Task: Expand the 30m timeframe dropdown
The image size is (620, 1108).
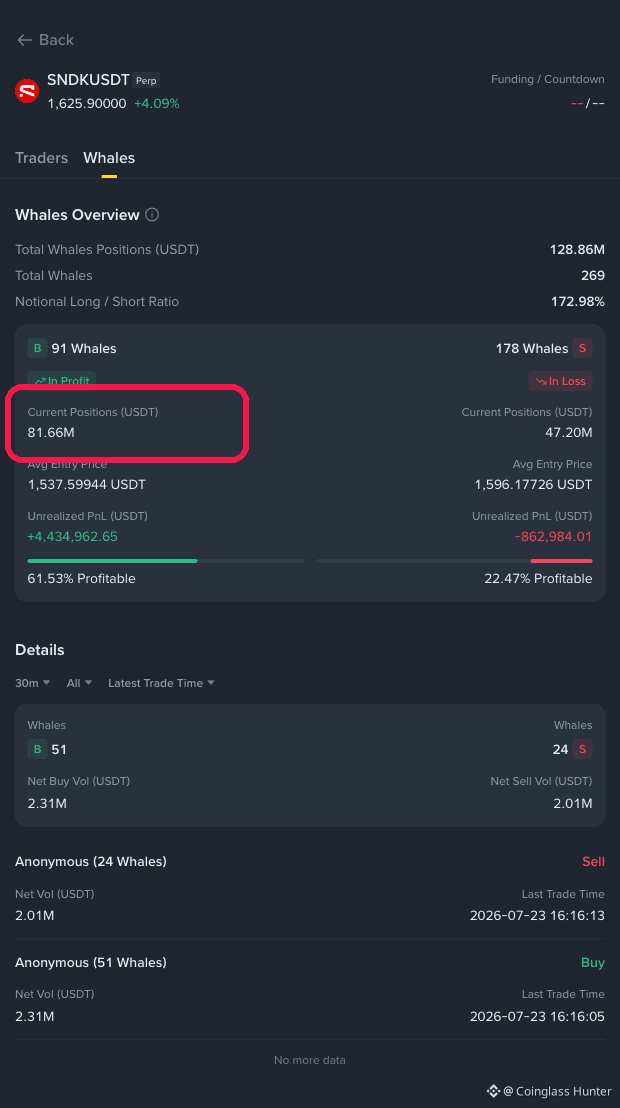Action: pos(33,683)
